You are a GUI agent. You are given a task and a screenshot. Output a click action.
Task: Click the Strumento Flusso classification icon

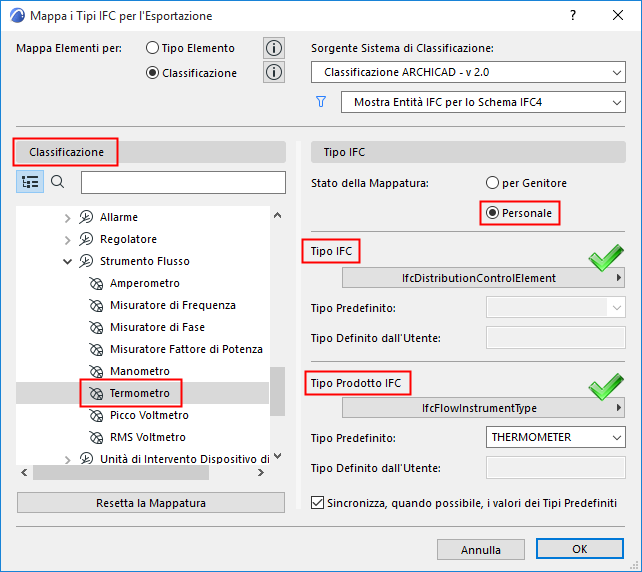click(x=86, y=261)
